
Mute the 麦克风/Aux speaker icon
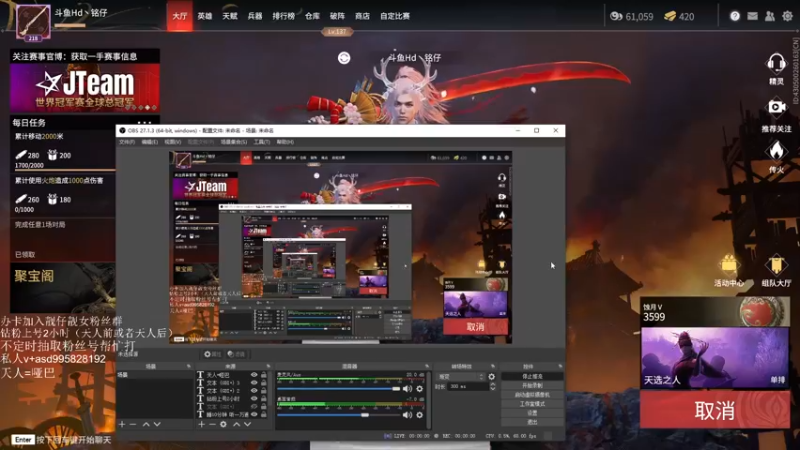click(x=407, y=389)
